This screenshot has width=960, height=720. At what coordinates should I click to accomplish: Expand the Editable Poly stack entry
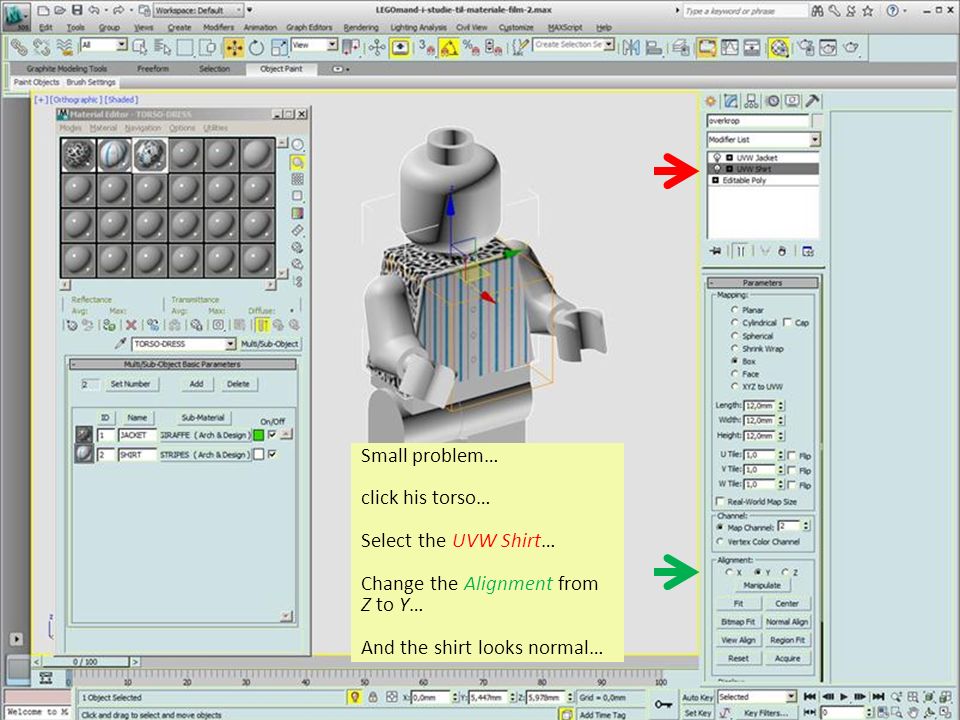[x=715, y=181]
